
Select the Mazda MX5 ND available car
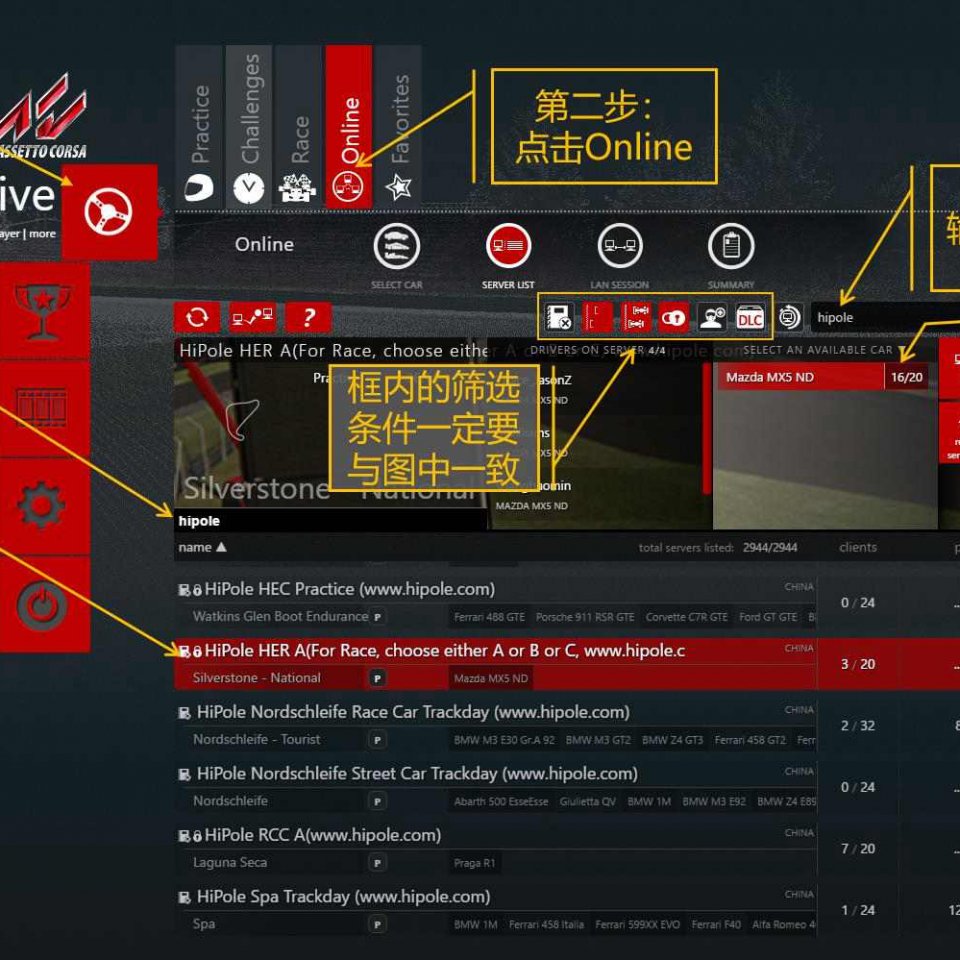(824, 377)
